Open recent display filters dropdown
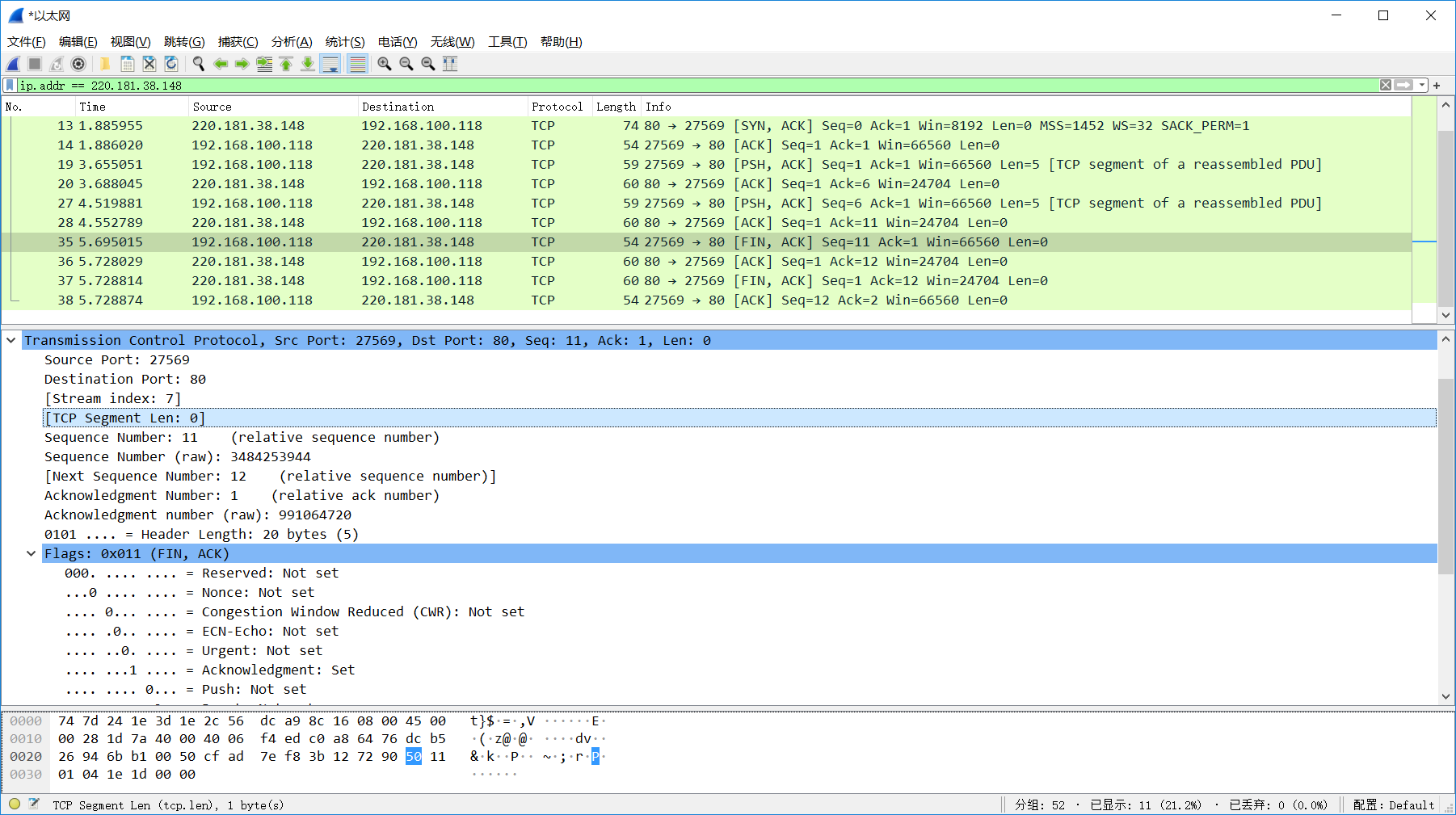Image resolution: width=1456 pixels, height=815 pixels. [x=1422, y=85]
